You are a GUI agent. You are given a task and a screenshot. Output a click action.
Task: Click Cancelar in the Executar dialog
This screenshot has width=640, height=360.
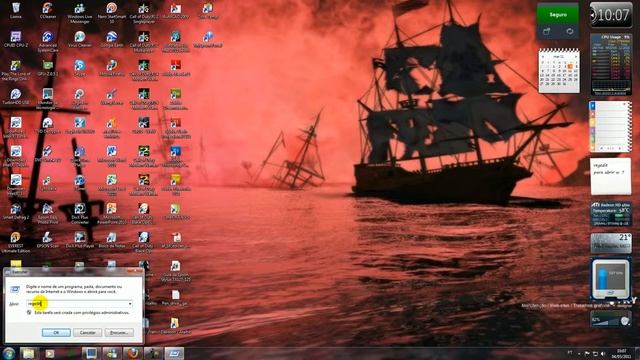[x=87, y=333]
